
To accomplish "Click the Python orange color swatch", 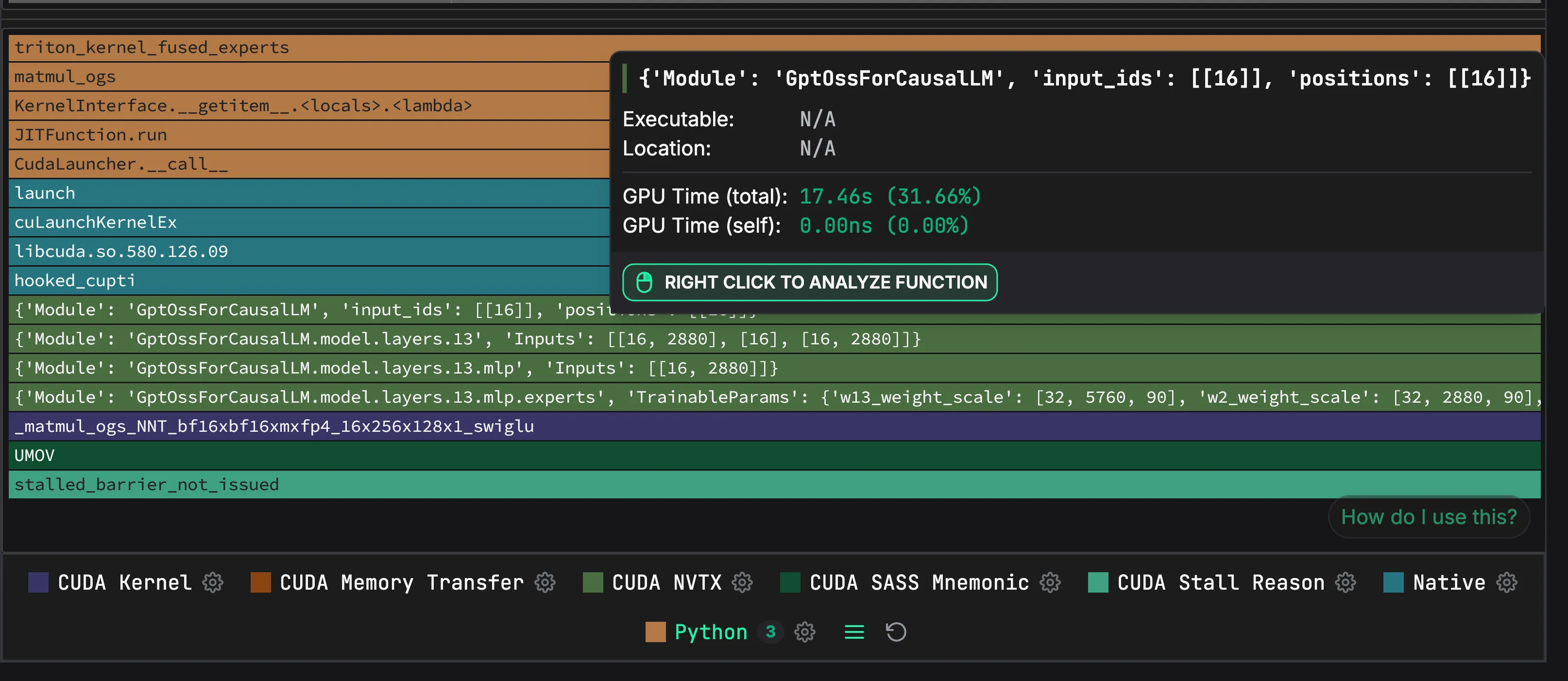I will tap(656, 632).
